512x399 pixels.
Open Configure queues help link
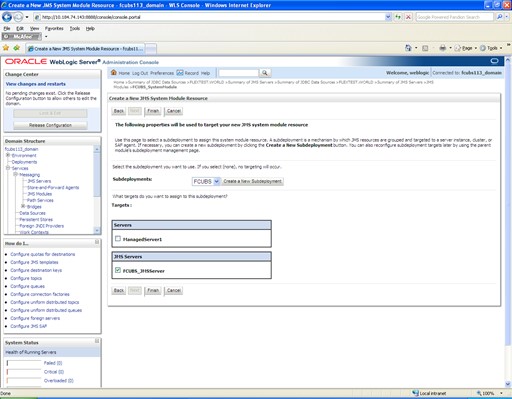point(27,286)
